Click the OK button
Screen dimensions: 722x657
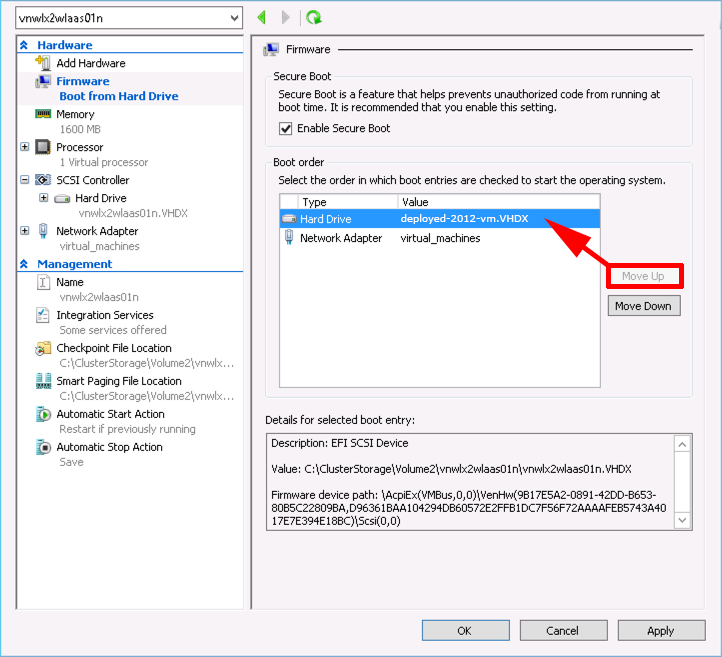pos(466,630)
